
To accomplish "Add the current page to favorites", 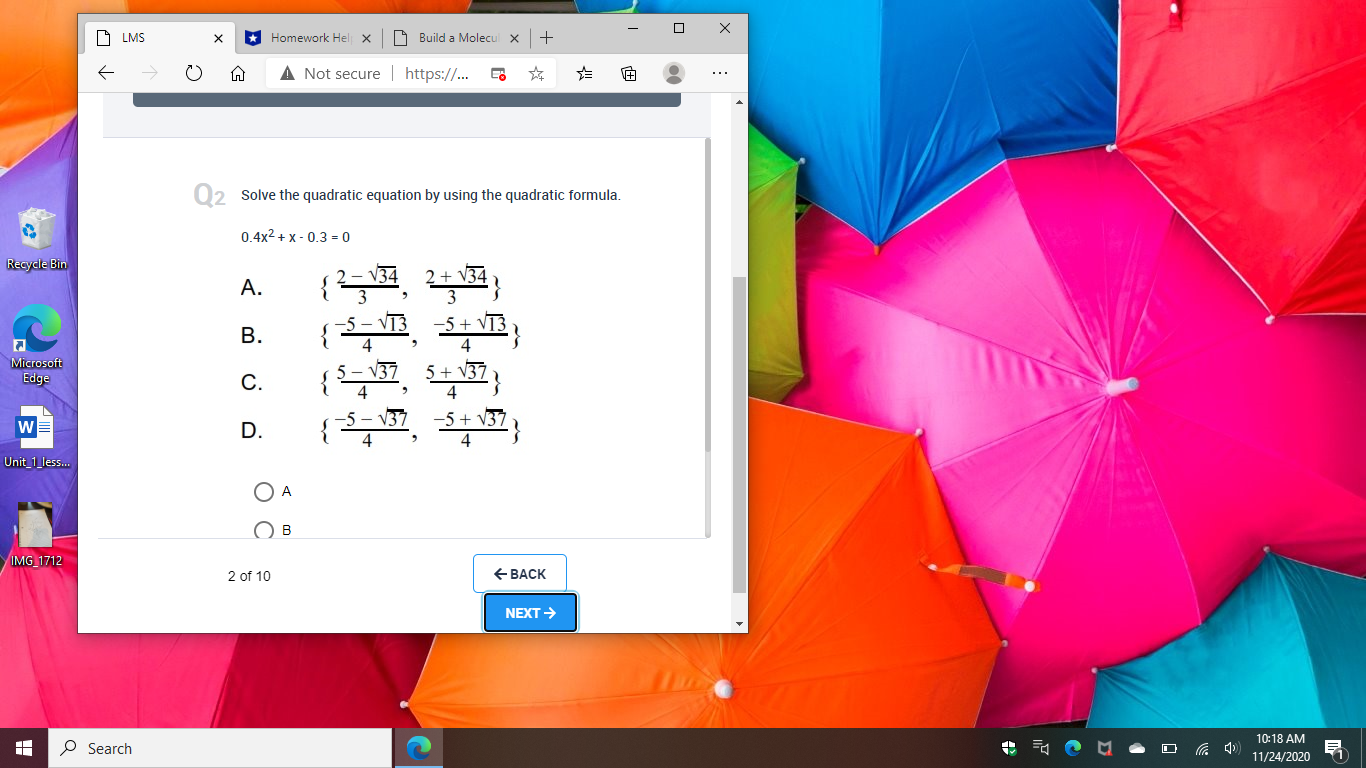I will tap(536, 72).
